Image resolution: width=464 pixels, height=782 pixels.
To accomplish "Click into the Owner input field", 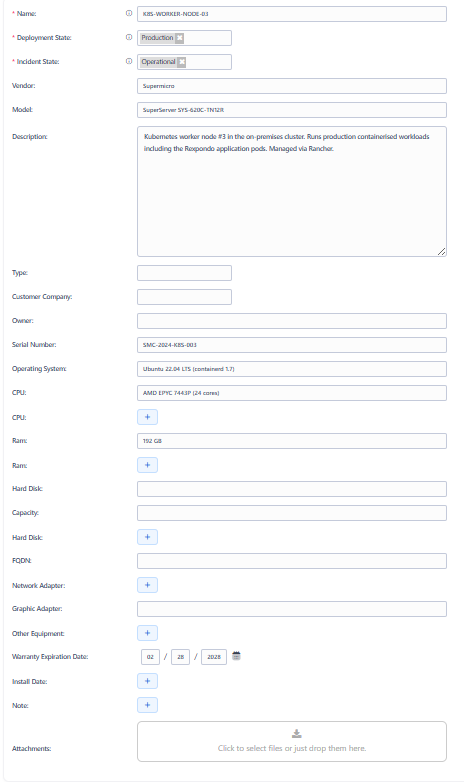I will 292,321.
